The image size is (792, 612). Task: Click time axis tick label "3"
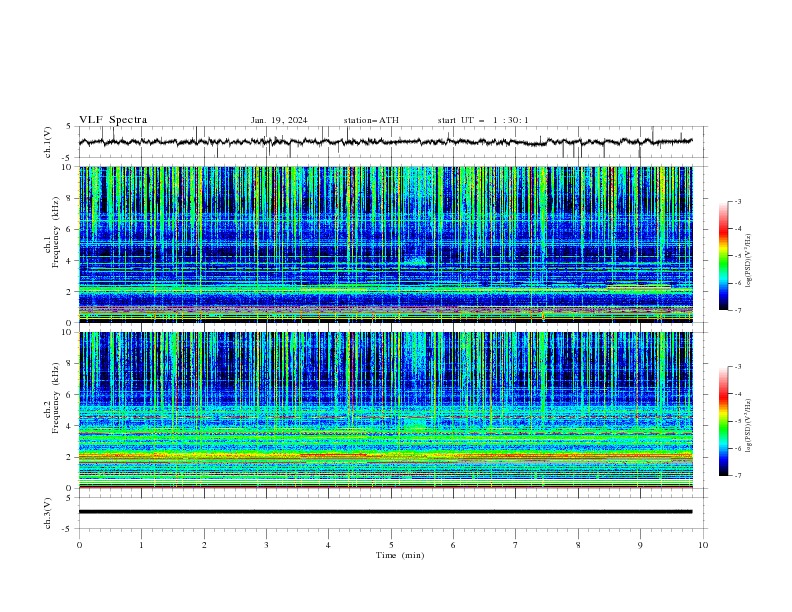[x=266, y=545]
